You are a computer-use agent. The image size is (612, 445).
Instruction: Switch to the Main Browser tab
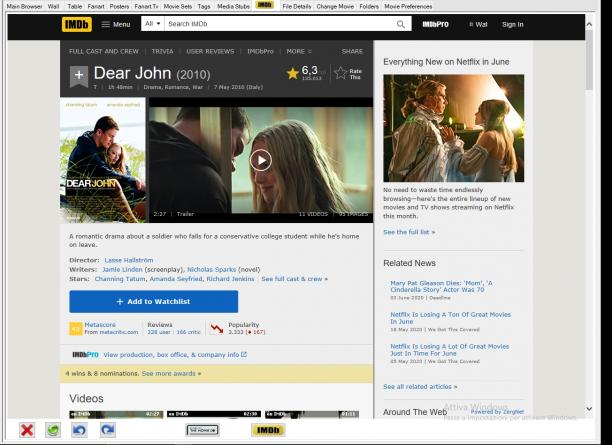coord(24,6)
